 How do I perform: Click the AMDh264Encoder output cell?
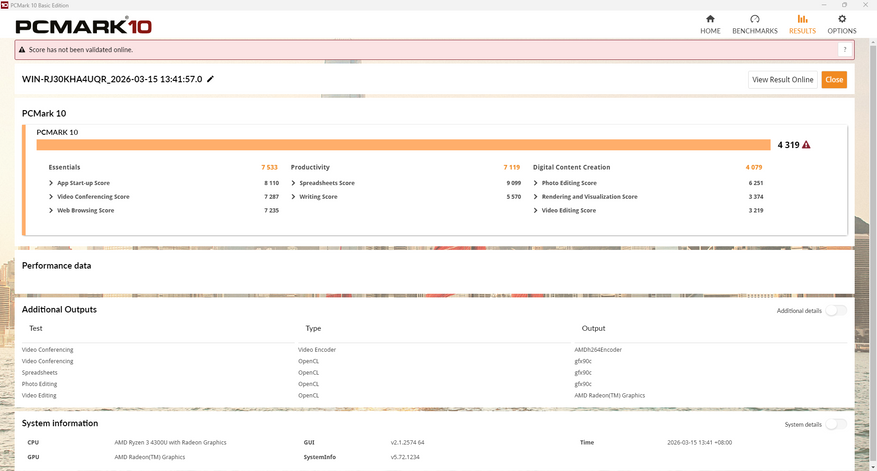598,350
